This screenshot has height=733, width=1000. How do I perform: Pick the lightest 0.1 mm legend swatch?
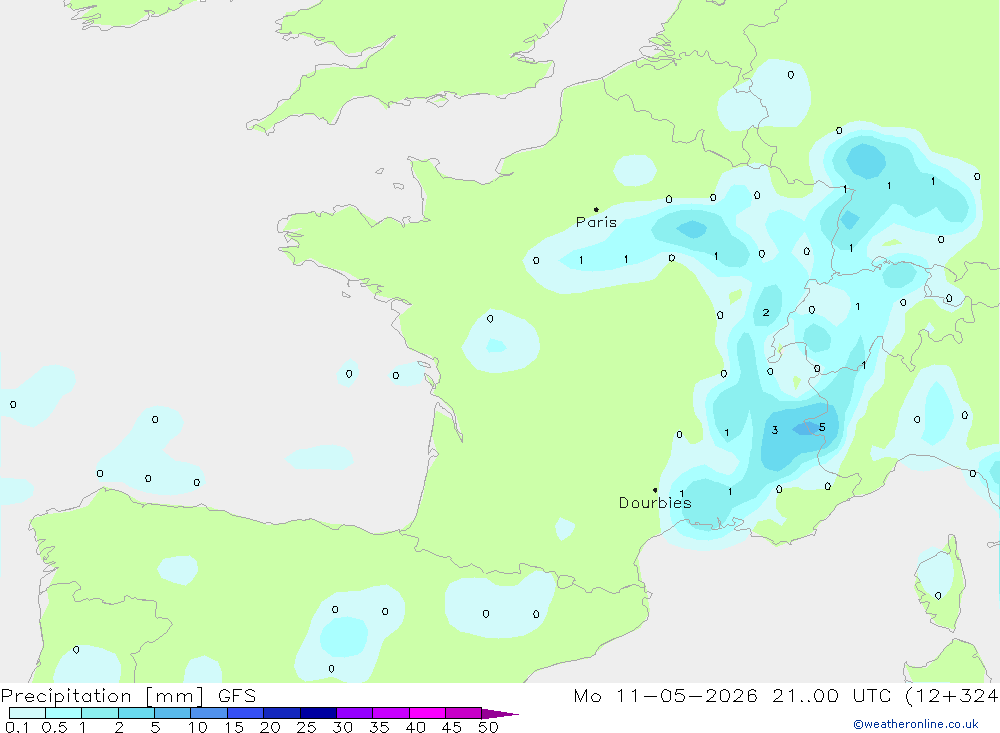(27, 713)
